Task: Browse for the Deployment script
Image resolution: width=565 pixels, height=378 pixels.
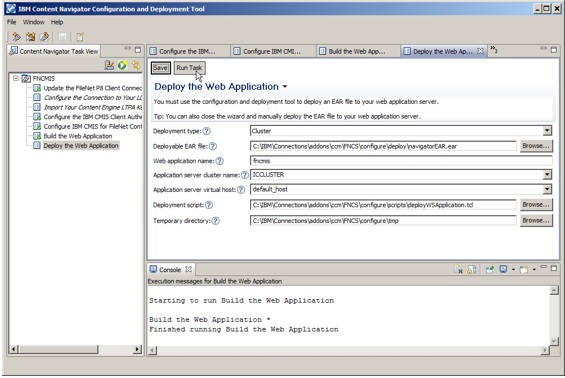Action: pos(536,205)
